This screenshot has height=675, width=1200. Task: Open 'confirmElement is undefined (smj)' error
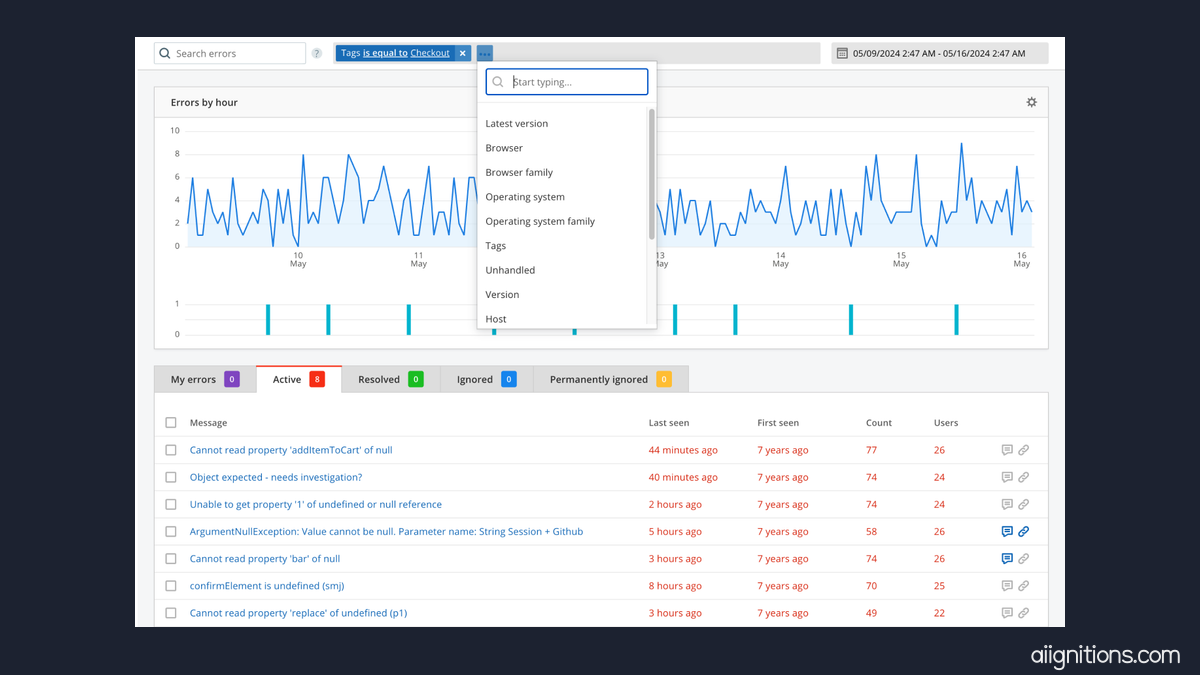pyautogui.click(x=267, y=585)
